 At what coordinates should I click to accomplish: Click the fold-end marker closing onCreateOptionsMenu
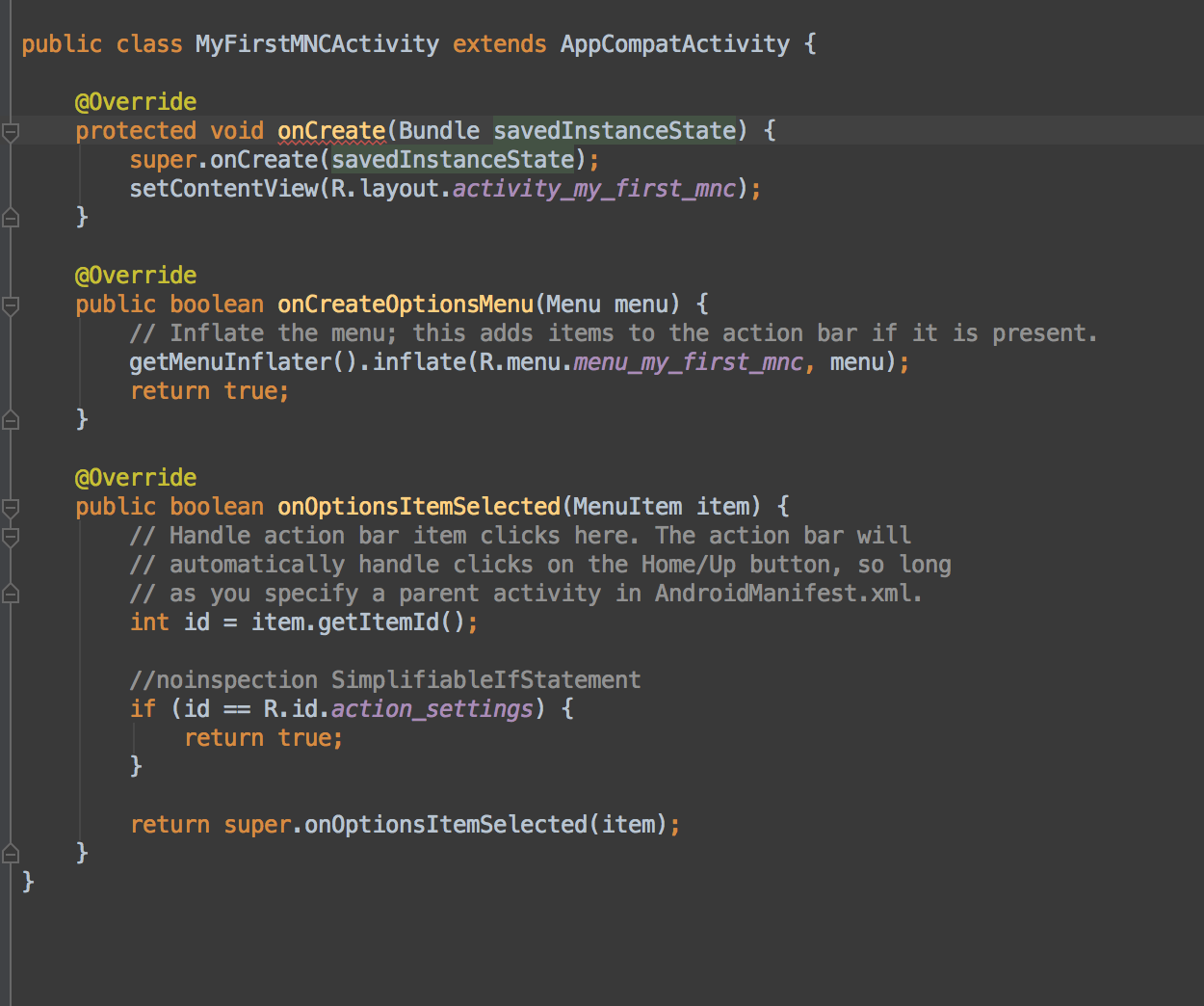pos(11,420)
